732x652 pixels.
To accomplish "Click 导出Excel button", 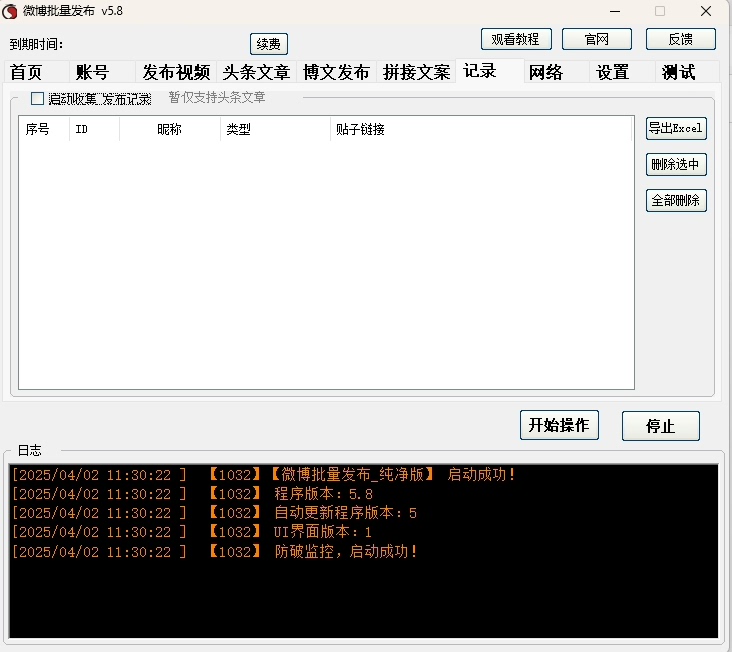I will click(x=676, y=128).
